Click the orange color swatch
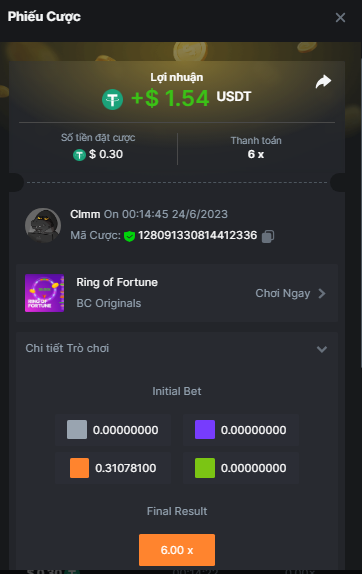This screenshot has width=362, height=574. point(79,468)
